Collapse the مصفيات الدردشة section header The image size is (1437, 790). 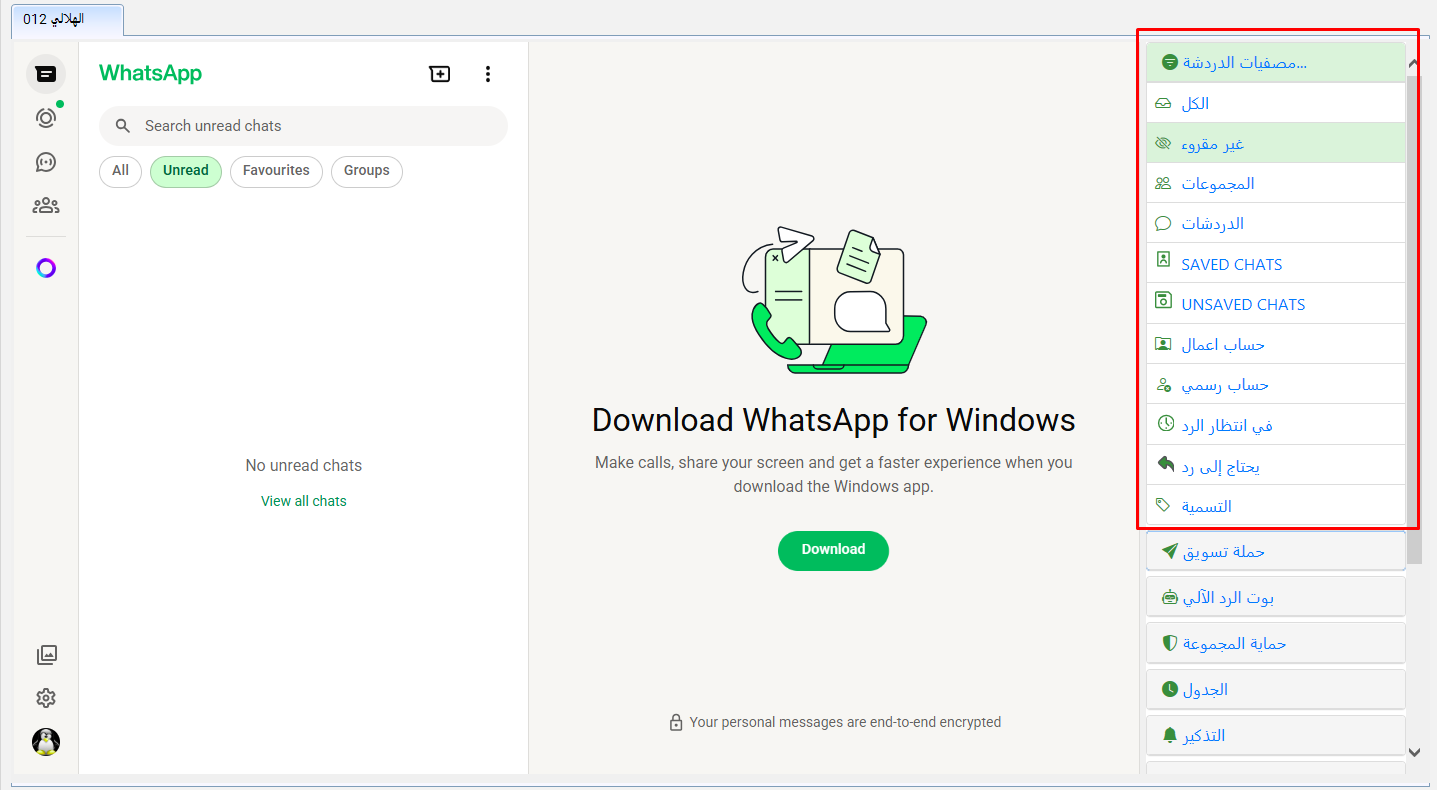[1275, 62]
